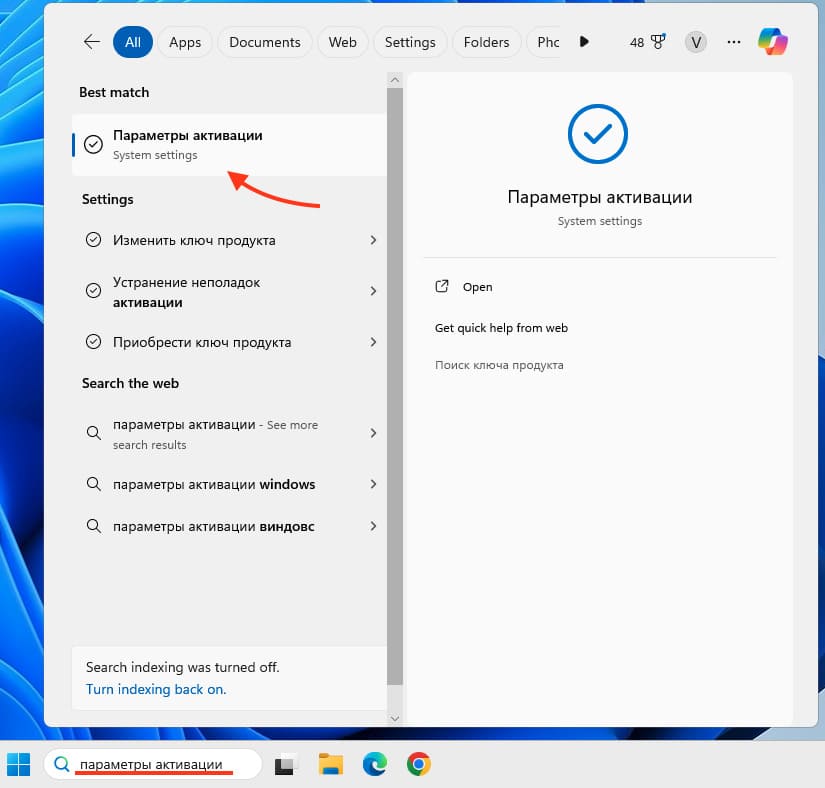The image size is (825, 788).
Task: Click Open in the preview pane
Action: coord(477,287)
